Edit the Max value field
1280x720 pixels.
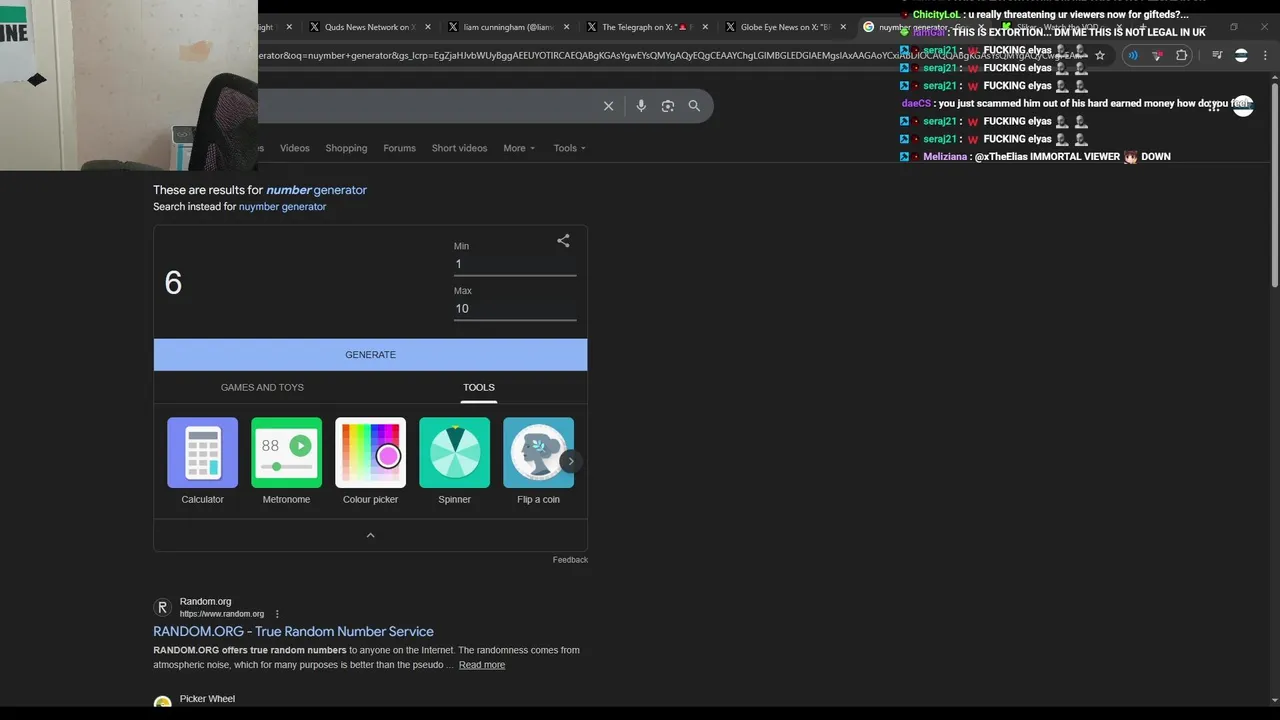click(515, 308)
